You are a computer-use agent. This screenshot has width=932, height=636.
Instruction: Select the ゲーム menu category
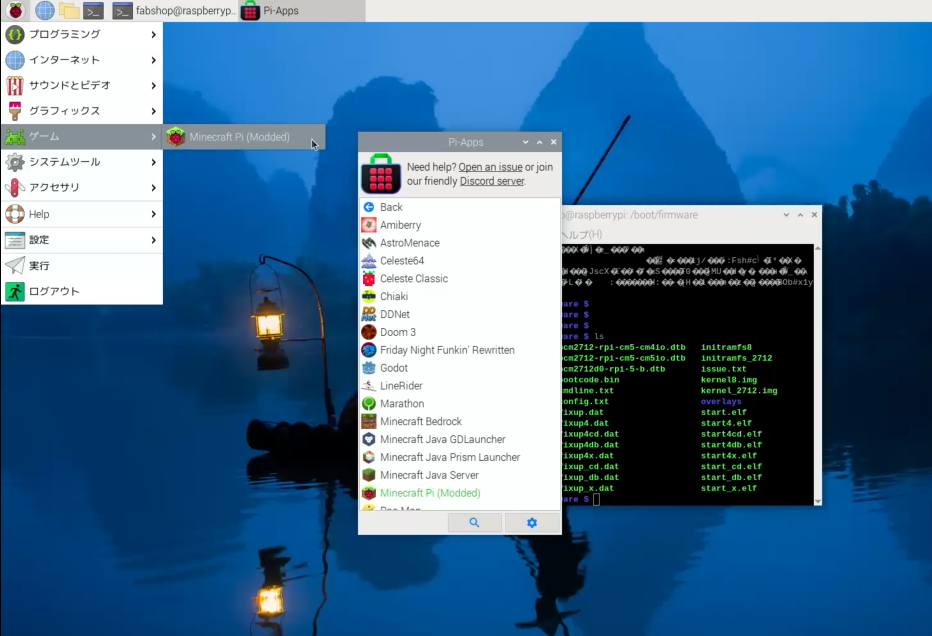(81, 137)
